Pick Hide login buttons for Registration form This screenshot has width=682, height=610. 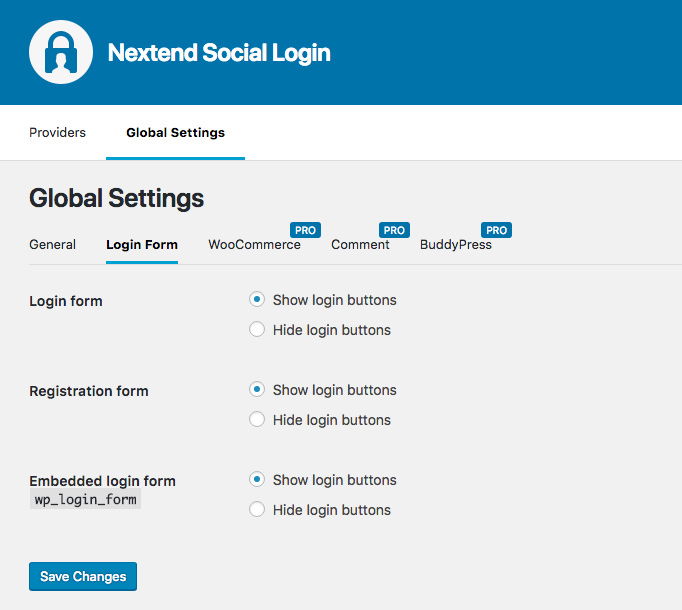257,420
